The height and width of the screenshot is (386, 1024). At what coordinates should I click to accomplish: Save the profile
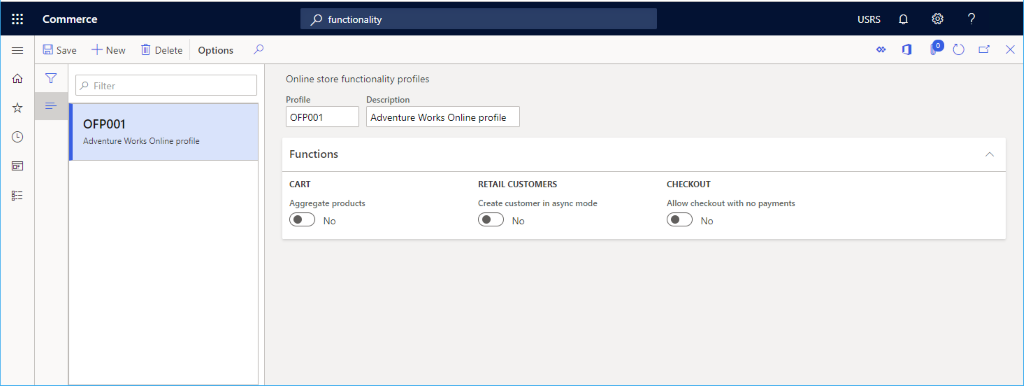pyautogui.click(x=59, y=50)
